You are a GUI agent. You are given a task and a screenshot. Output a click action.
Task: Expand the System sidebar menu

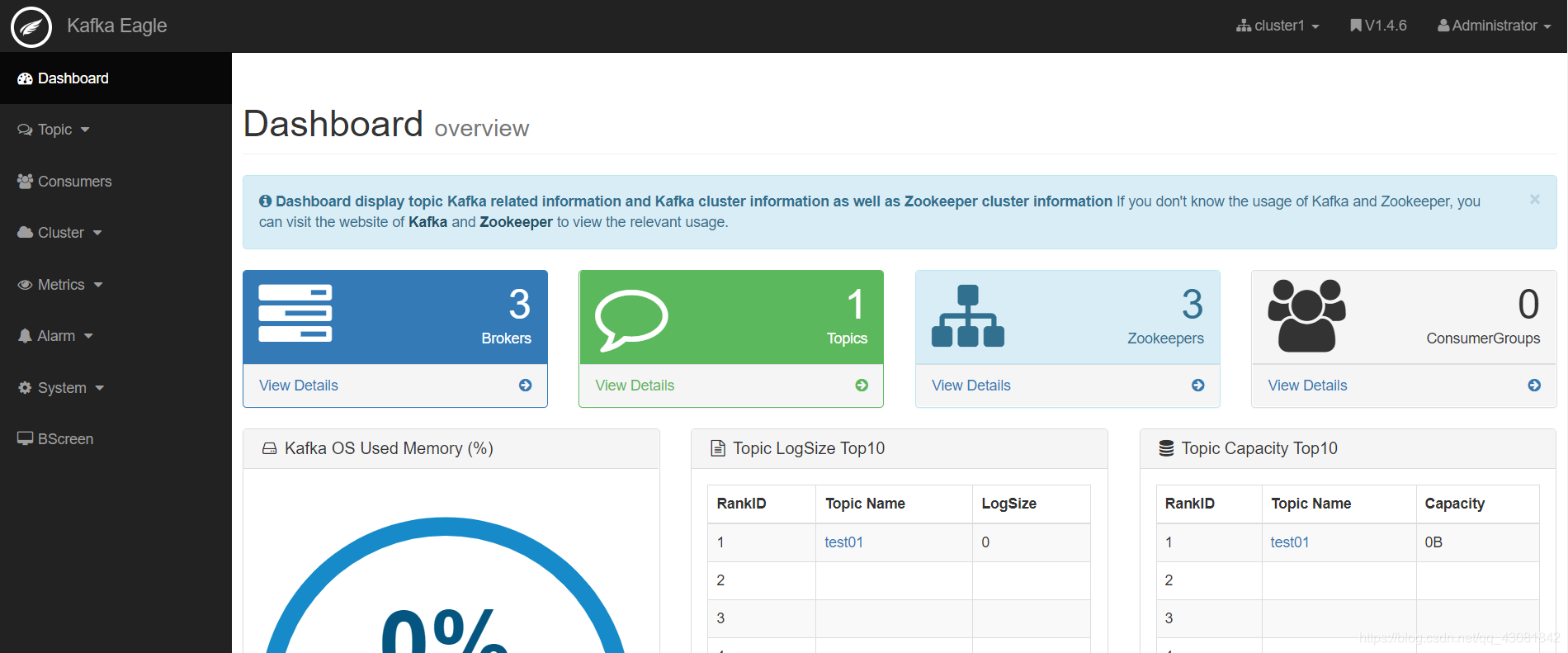coord(116,388)
